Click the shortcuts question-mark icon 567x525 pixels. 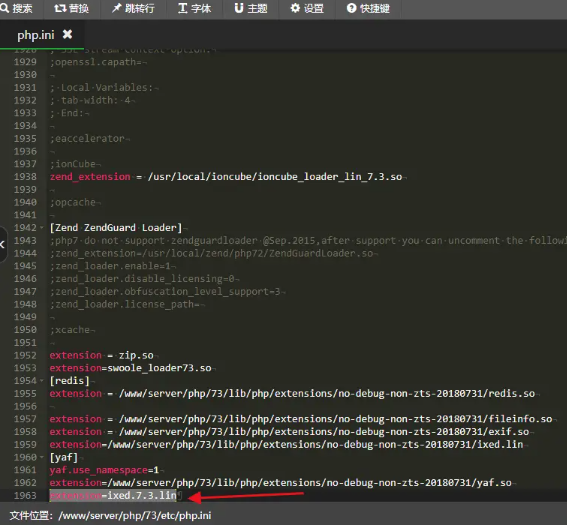[x=351, y=8]
